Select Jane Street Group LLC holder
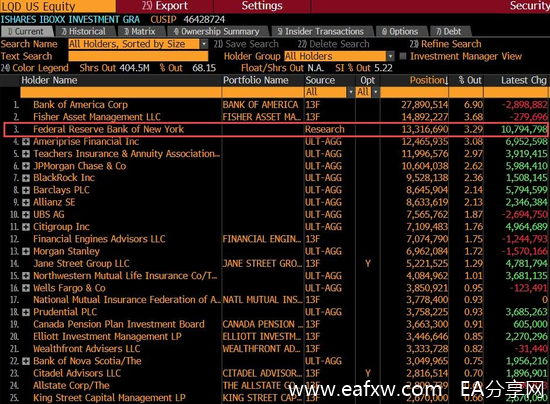This screenshot has width=550, height=404. click(81, 264)
